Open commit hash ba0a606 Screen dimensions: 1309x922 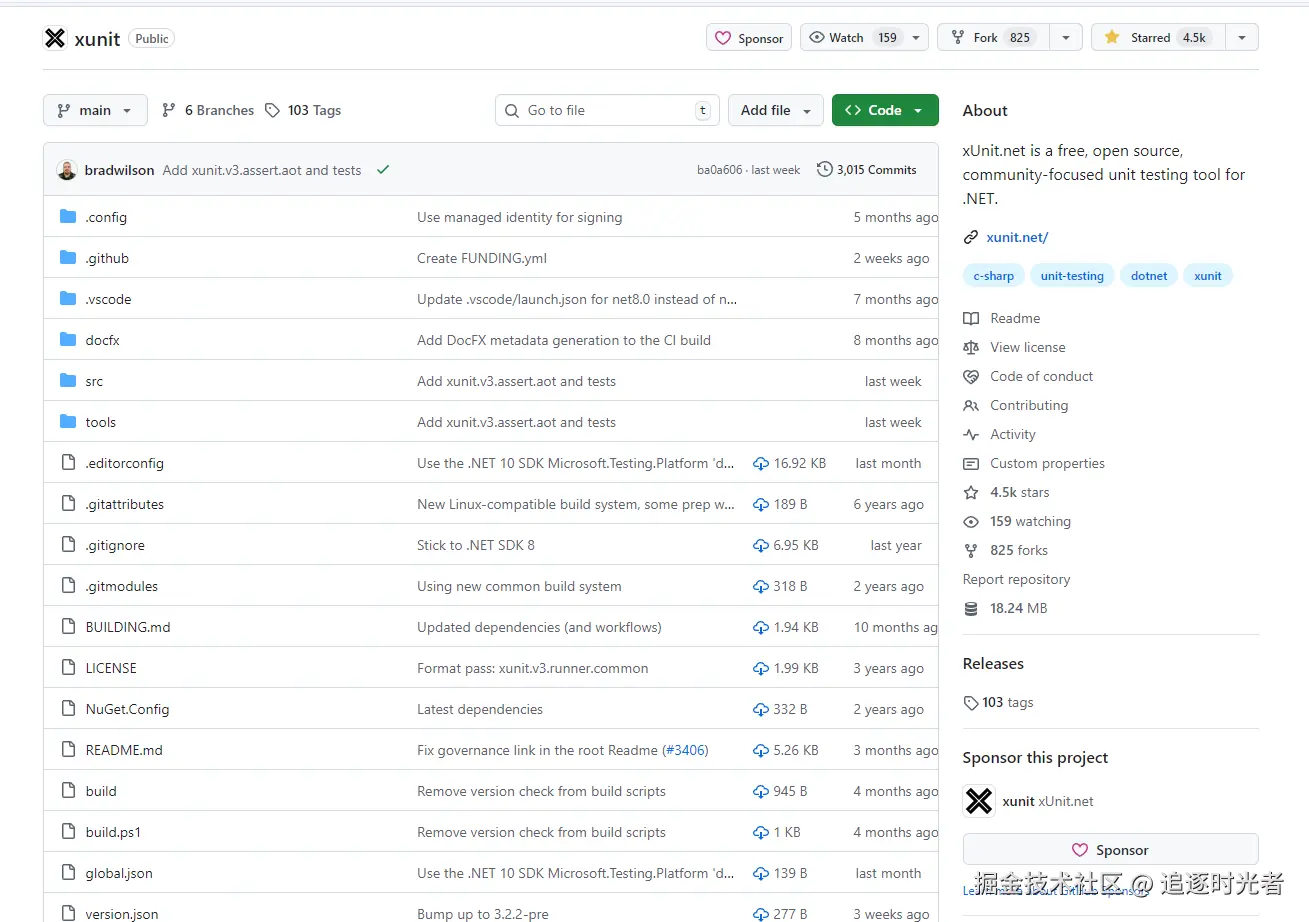coord(720,170)
